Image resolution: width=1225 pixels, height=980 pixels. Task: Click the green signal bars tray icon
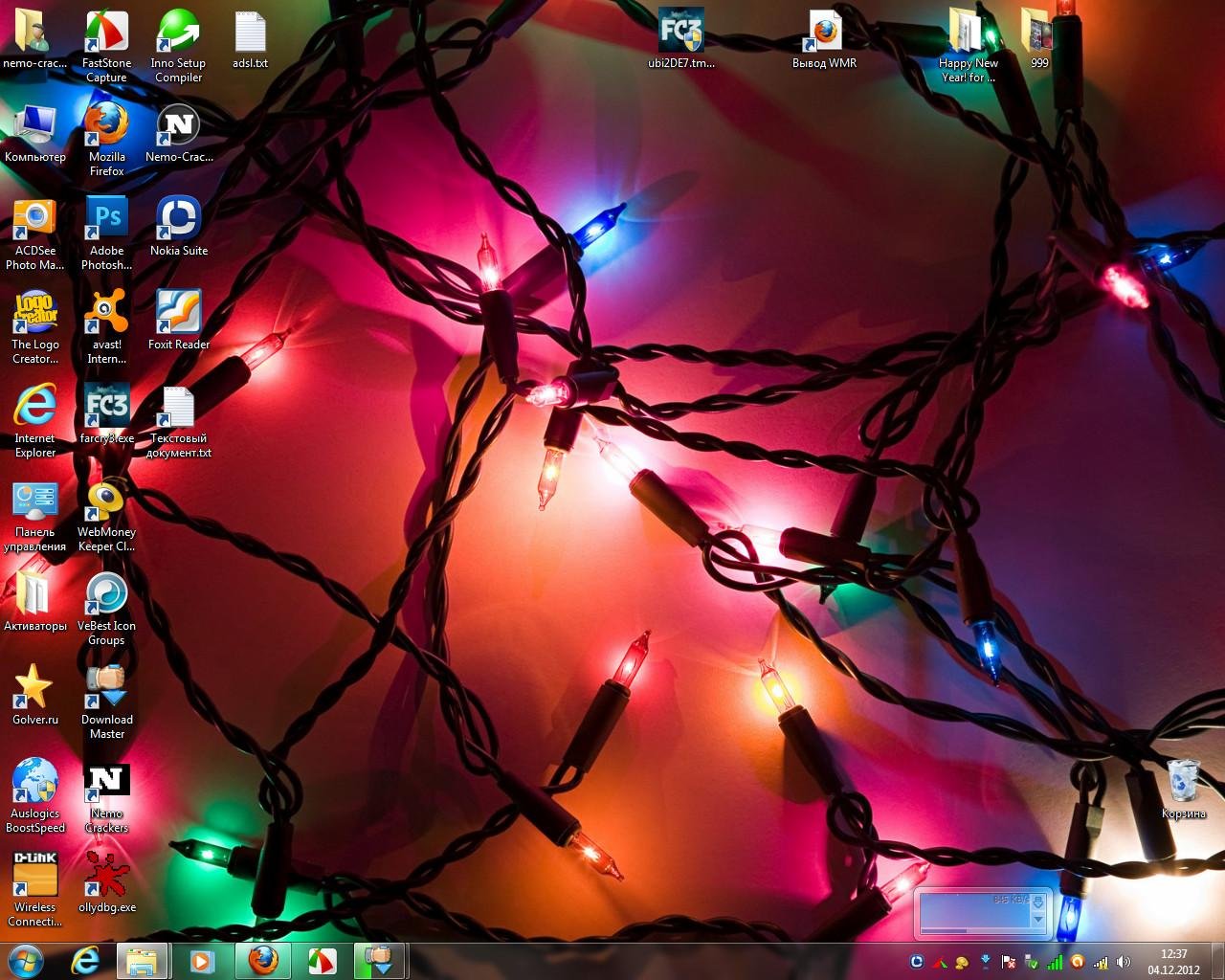pyautogui.click(x=1055, y=962)
